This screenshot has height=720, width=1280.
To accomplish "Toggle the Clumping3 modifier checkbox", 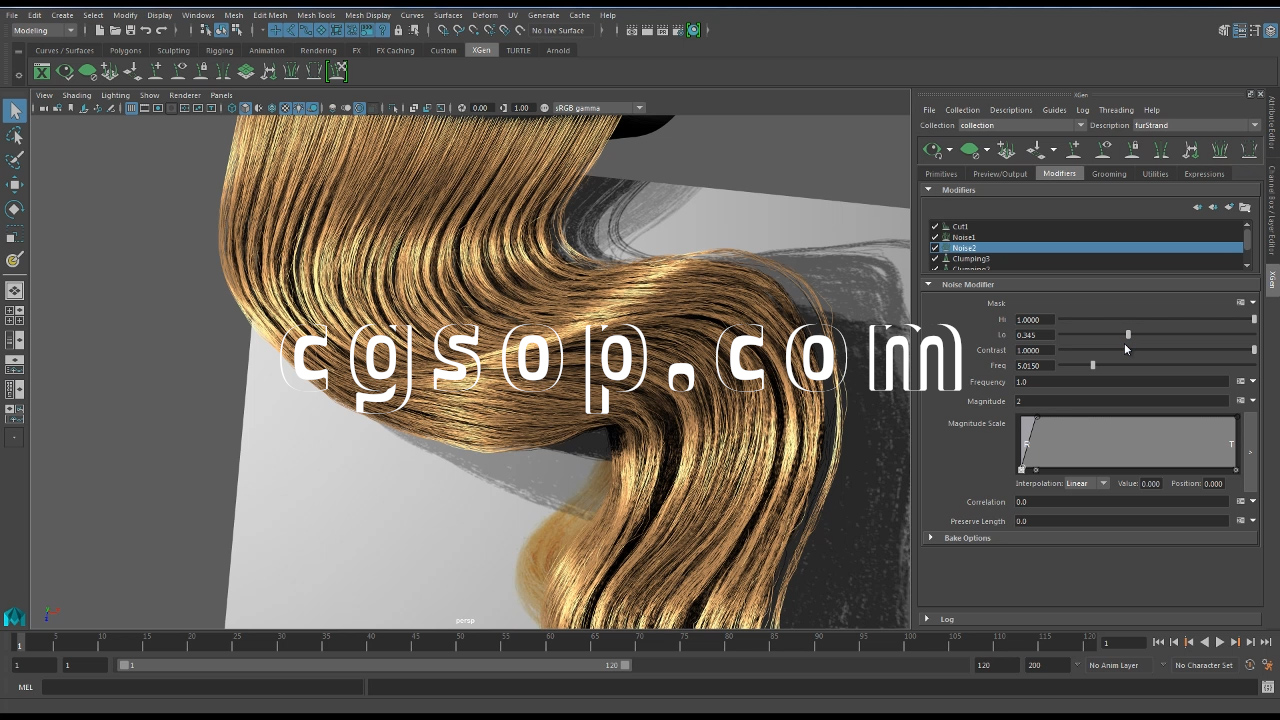I will click(935, 259).
